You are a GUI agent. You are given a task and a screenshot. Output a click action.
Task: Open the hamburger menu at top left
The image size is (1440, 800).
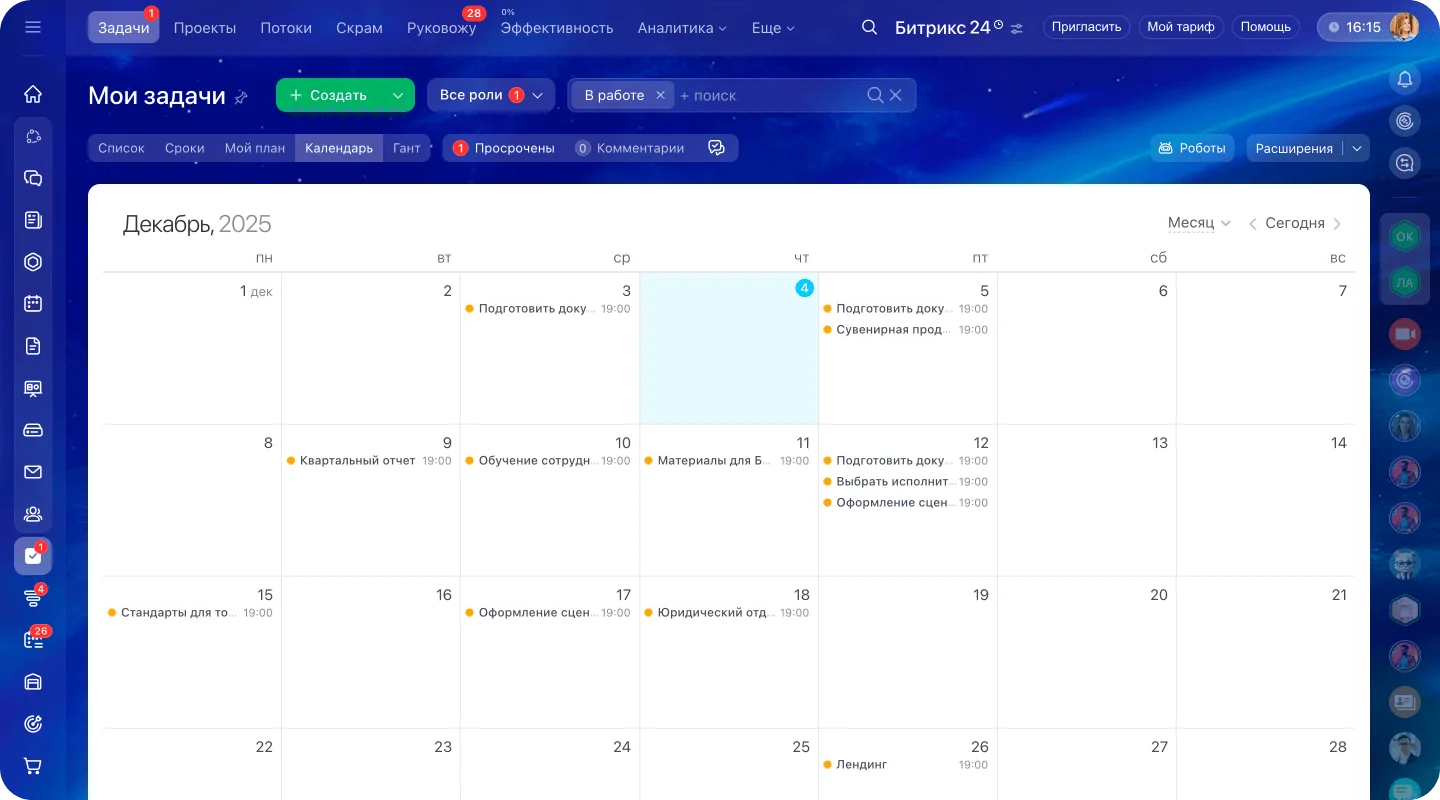[x=33, y=27]
